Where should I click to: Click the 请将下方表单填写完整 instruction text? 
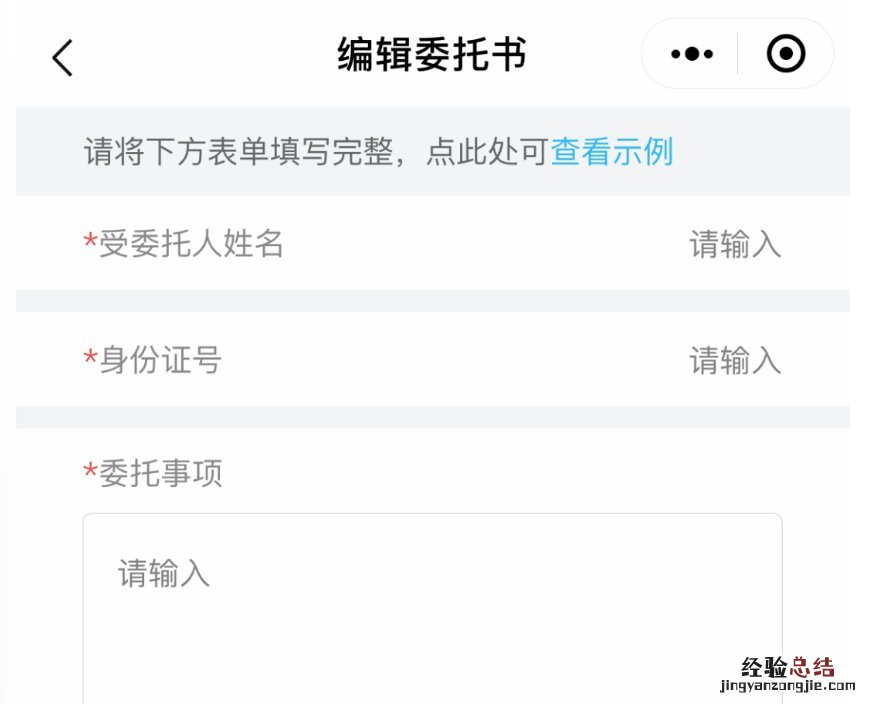click(x=316, y=152)
